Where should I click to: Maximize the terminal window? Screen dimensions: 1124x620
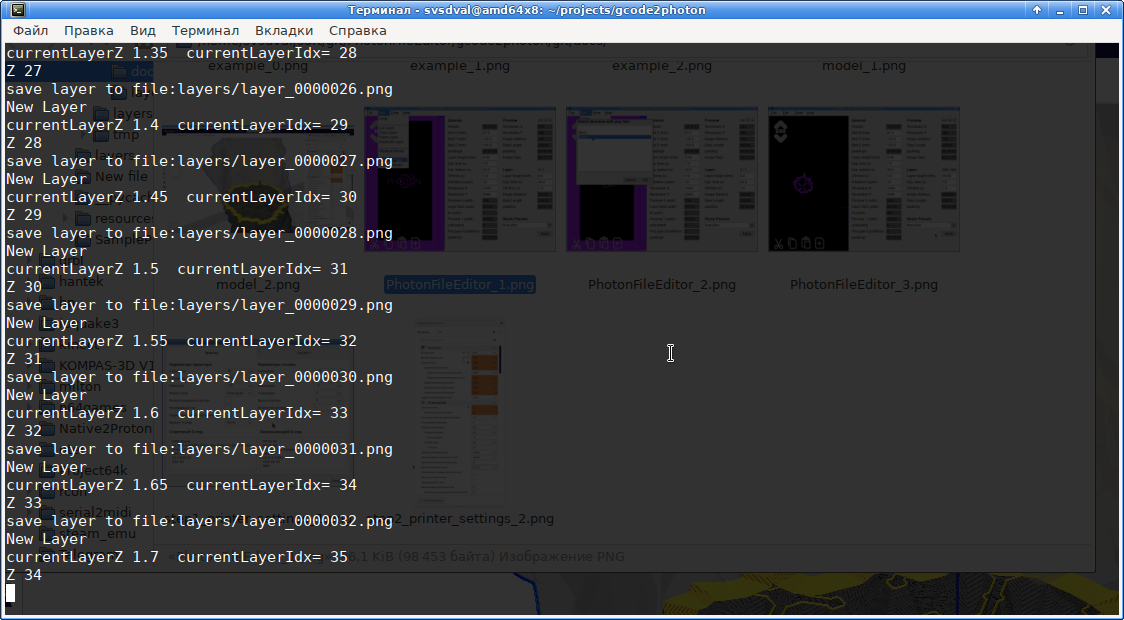(1083, 10)
